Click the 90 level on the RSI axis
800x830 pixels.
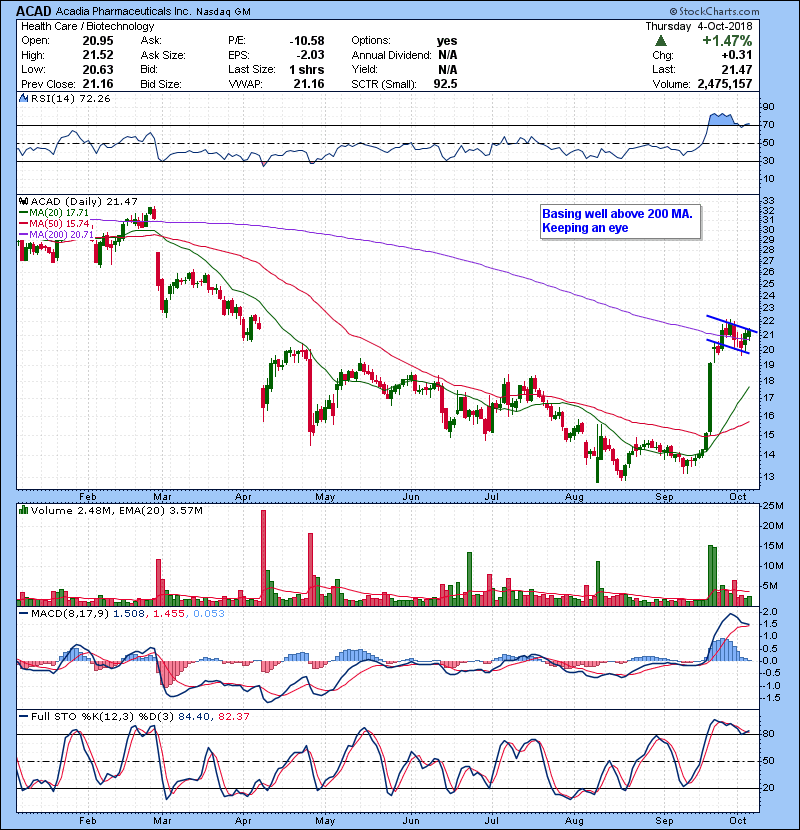pyautogui.click(x=768, y=107)
